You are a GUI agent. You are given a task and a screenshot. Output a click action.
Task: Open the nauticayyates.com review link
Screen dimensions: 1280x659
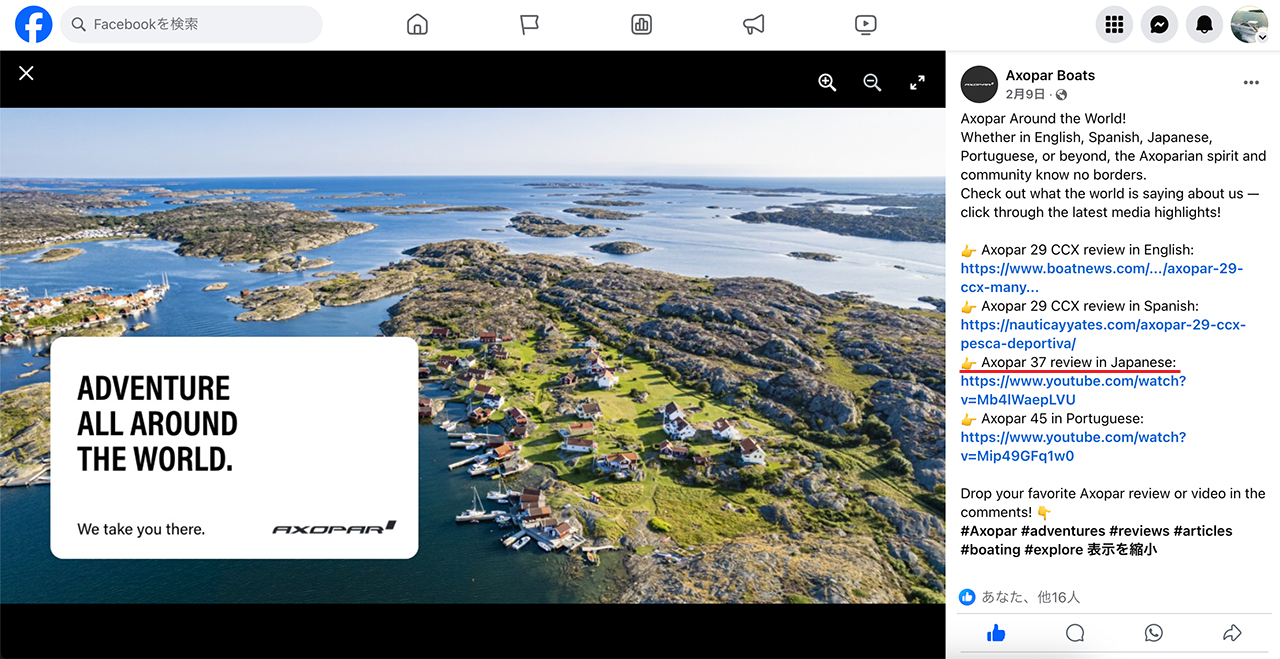click(x=1103, y=334)
